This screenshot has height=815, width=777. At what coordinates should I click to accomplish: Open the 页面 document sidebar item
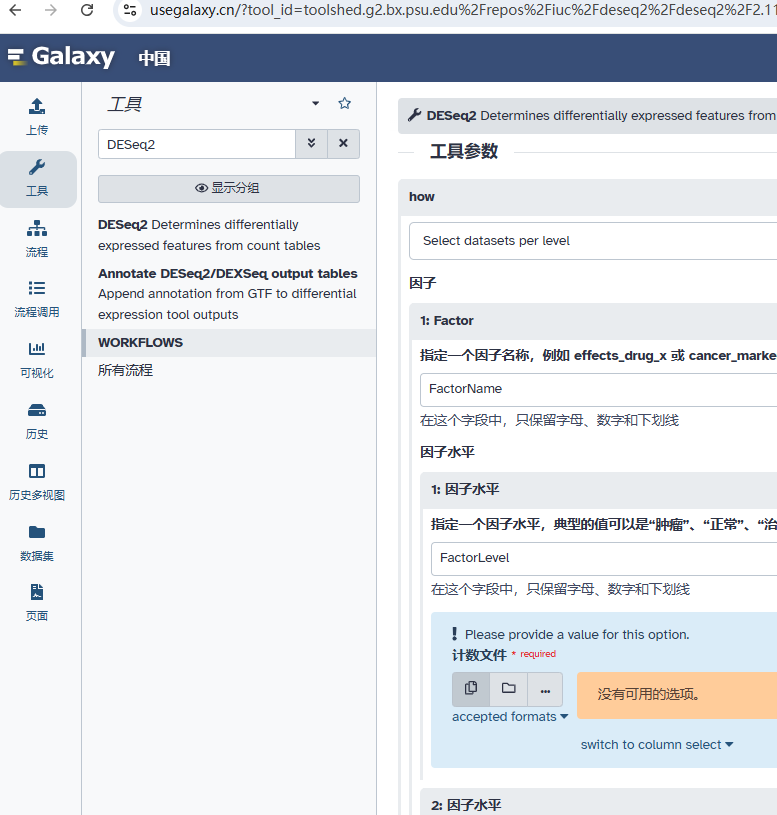coord(37,604)
